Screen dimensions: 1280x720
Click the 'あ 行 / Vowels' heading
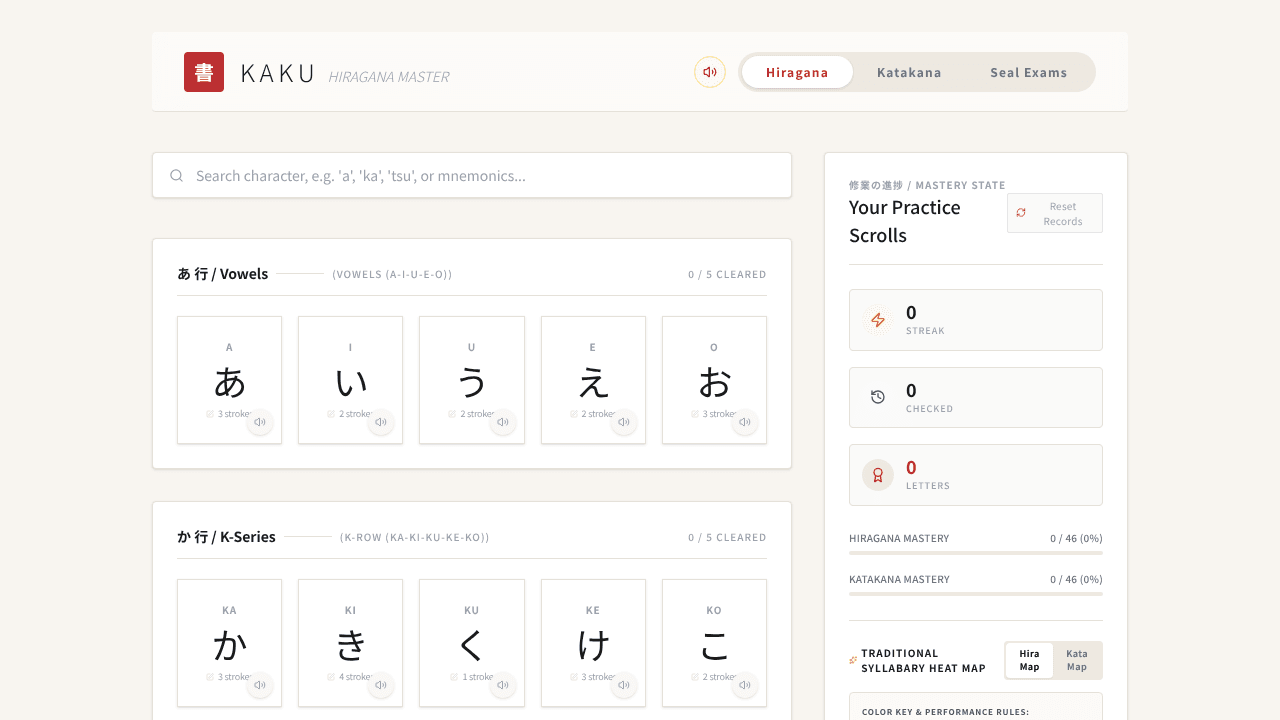coord(223,274)
